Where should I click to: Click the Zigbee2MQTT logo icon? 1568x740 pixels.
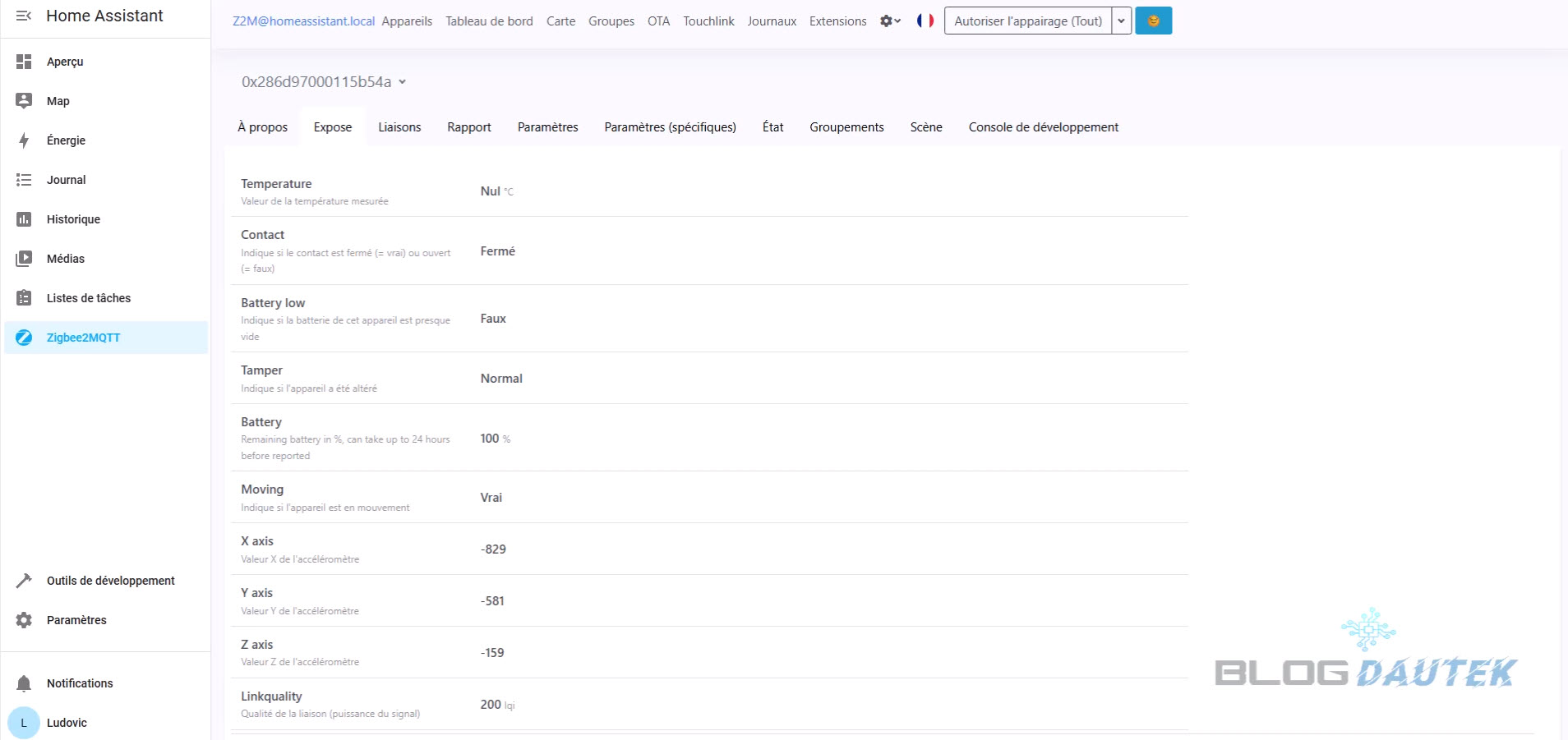[24, 338]
